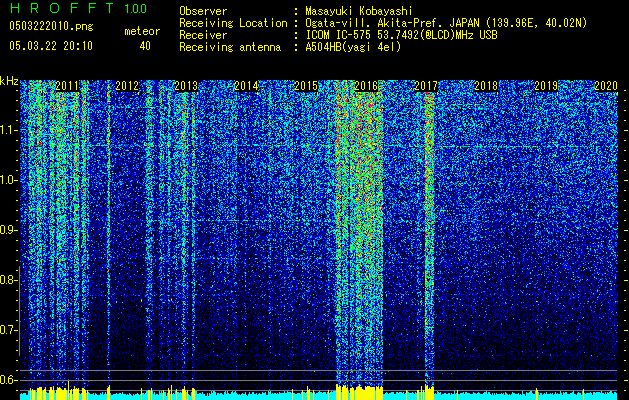
Task: Click the 0.8 frequency axis label
Action: click(x=8, y=280)
